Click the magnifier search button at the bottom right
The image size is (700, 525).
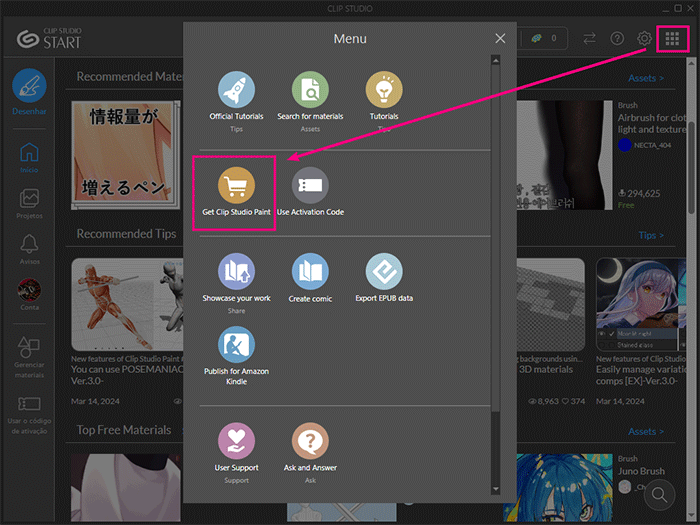click(x=660, y=494)
